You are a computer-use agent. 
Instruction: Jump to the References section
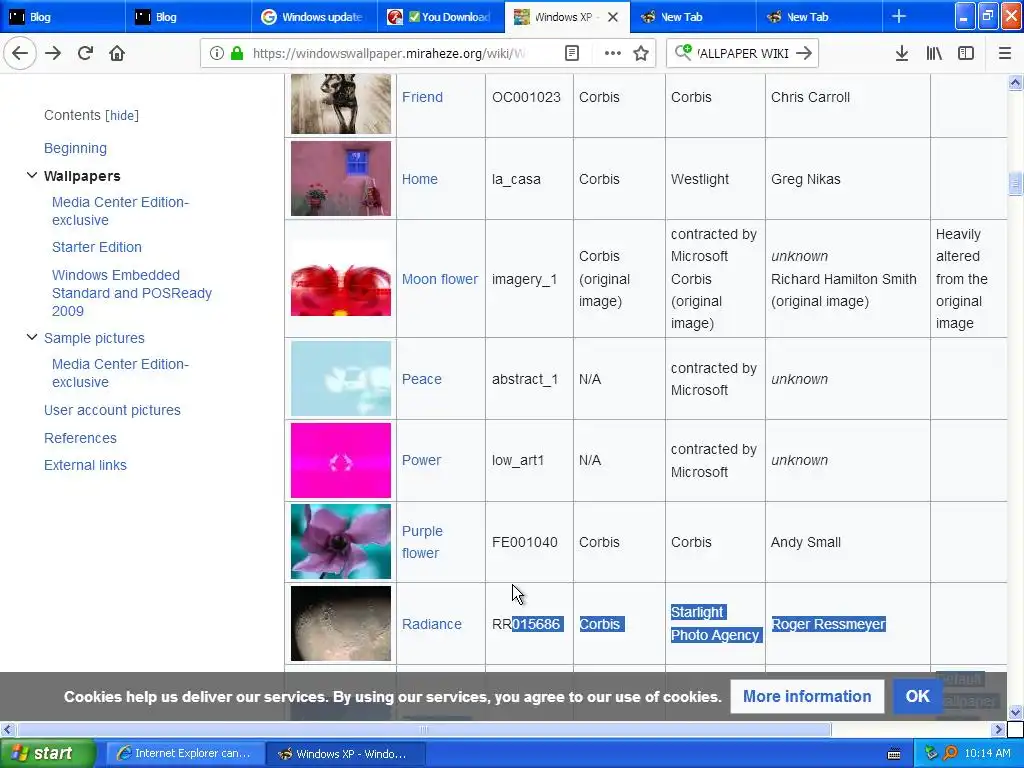click(80, 438)
